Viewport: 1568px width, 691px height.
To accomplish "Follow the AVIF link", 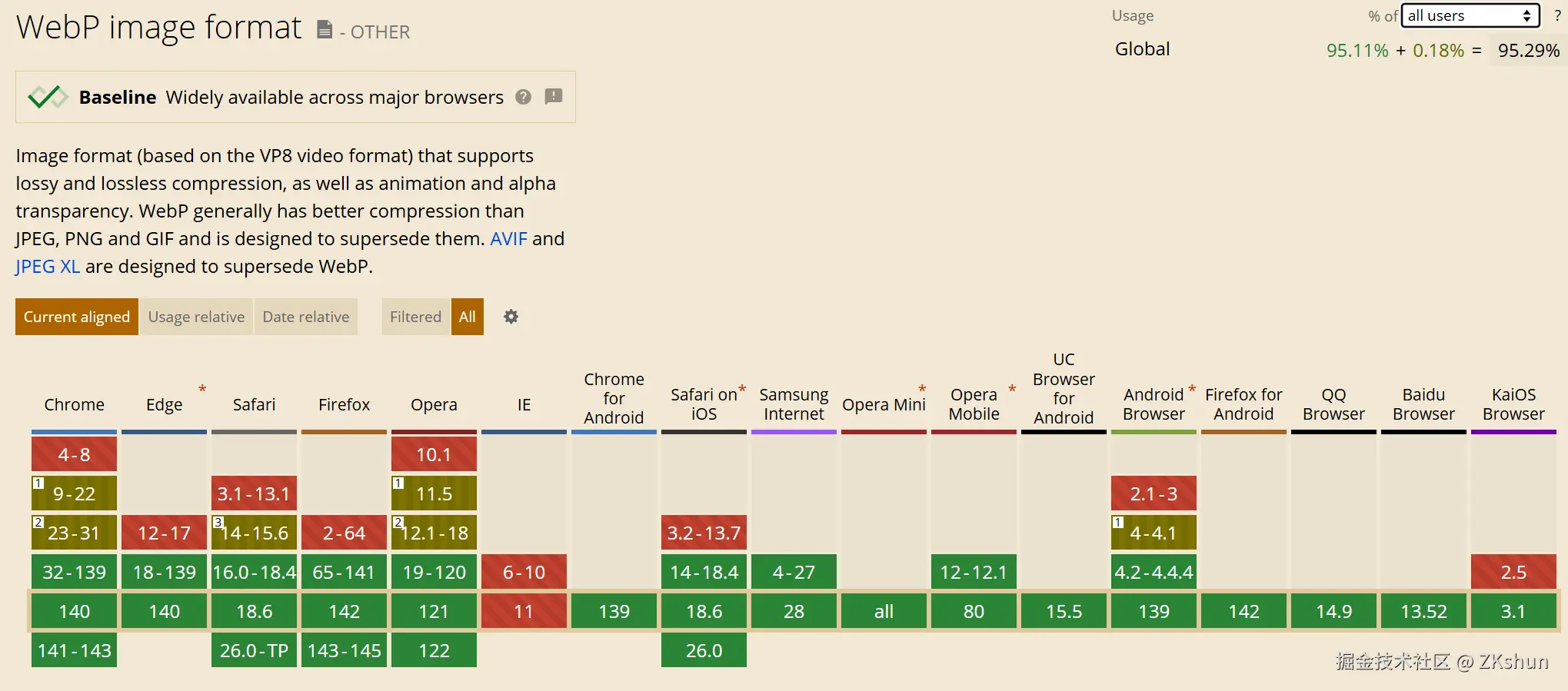I will (508, 238).
